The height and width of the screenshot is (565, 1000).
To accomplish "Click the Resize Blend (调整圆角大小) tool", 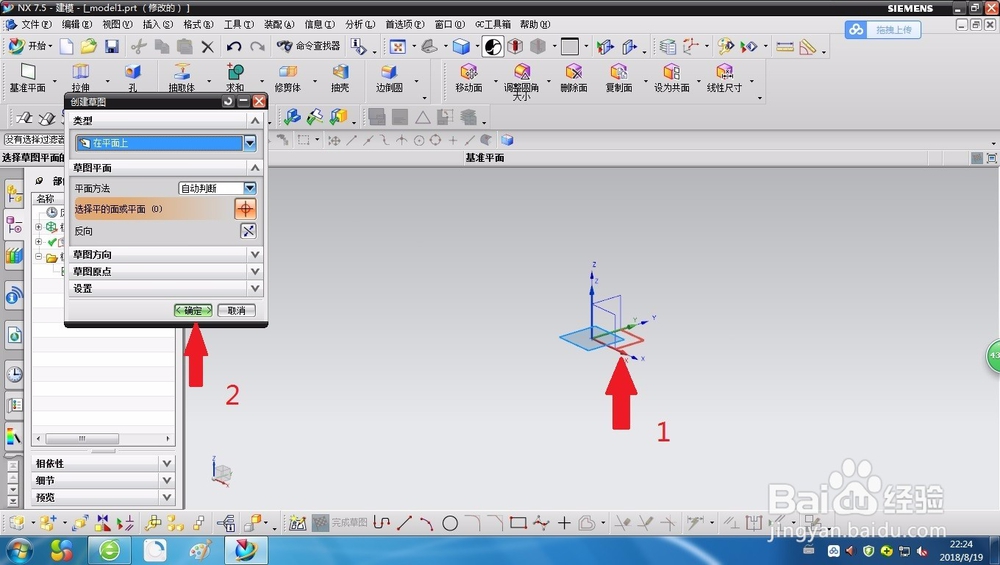I will pos(521,81).
